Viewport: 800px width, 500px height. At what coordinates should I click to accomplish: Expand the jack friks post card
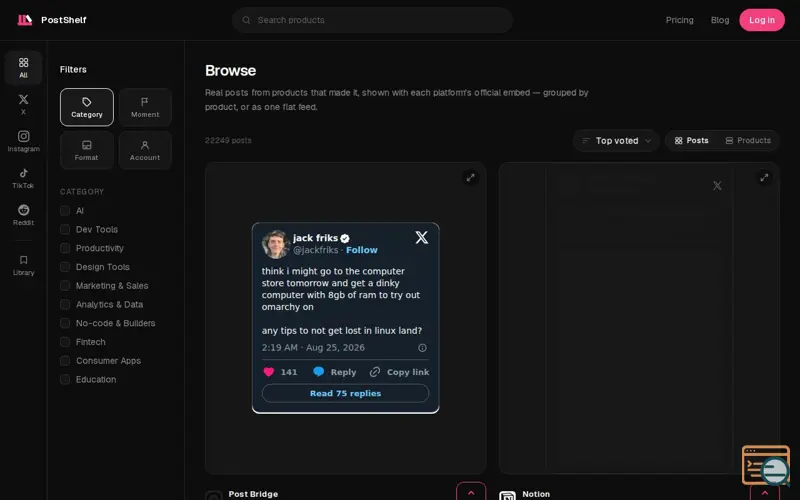tap(470, 178)
